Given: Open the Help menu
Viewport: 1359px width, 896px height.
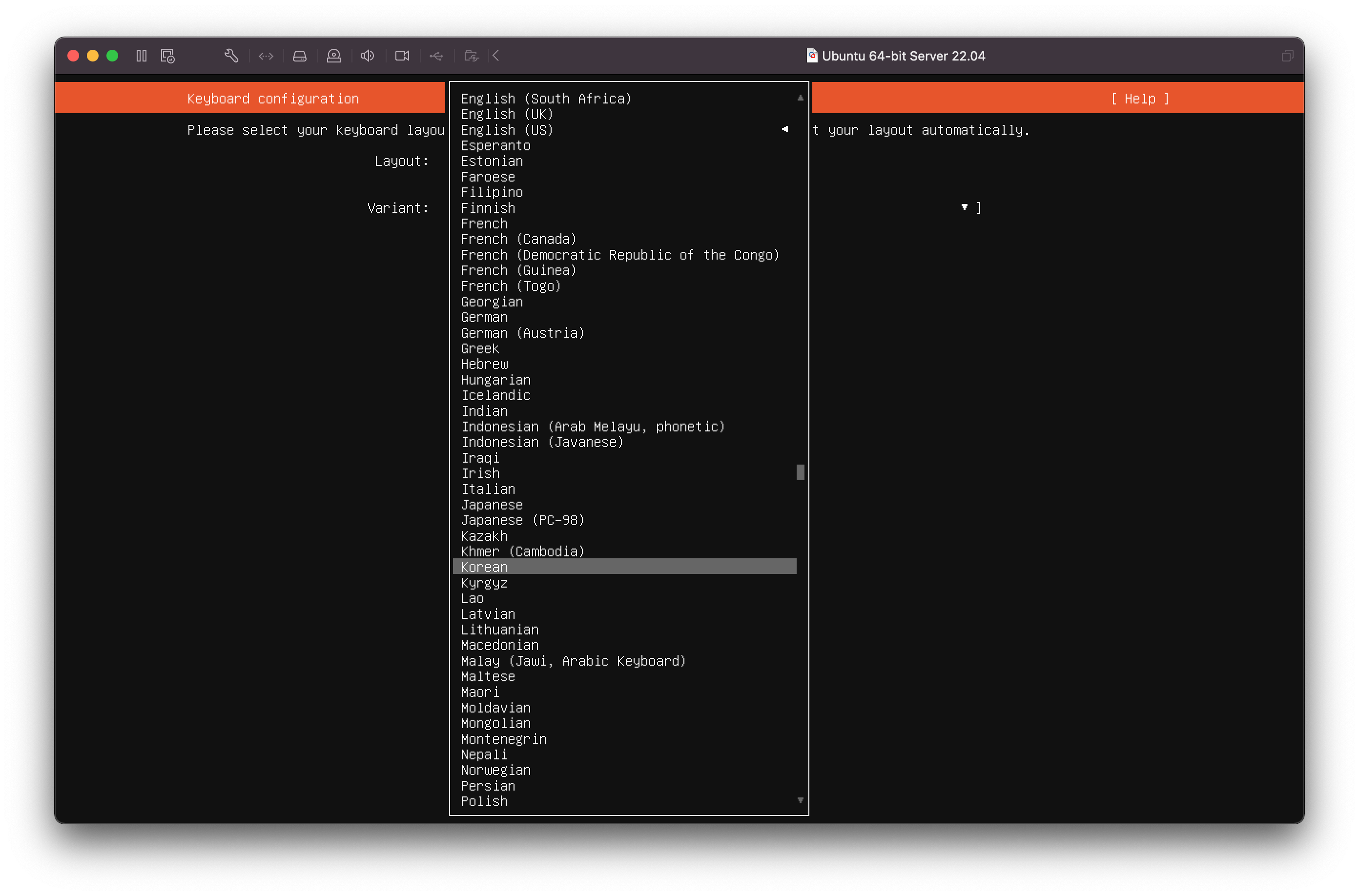Looking at the screenshot, I should 1140,98.
